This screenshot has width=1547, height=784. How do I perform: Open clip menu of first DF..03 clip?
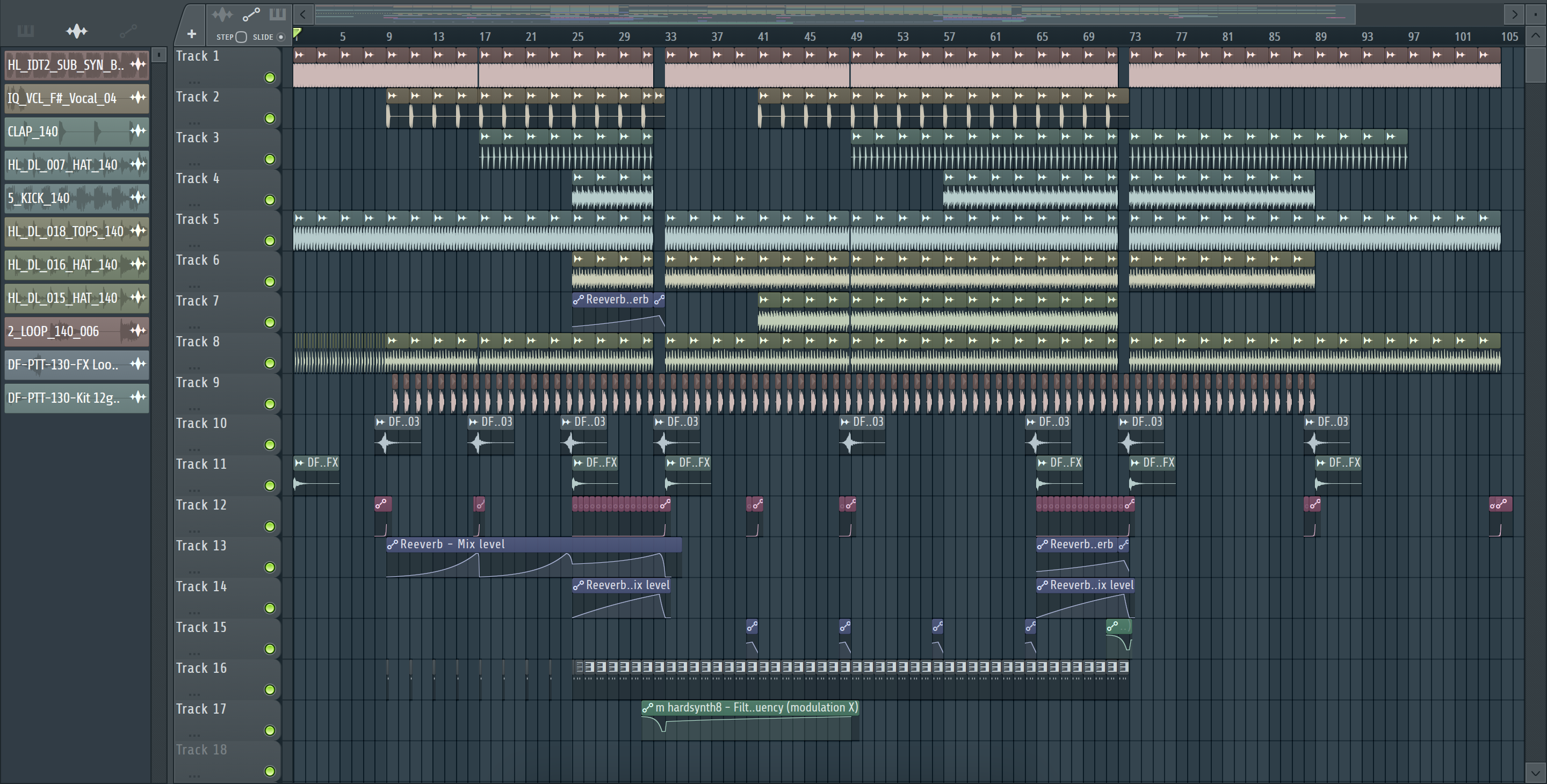coord(380,422)
